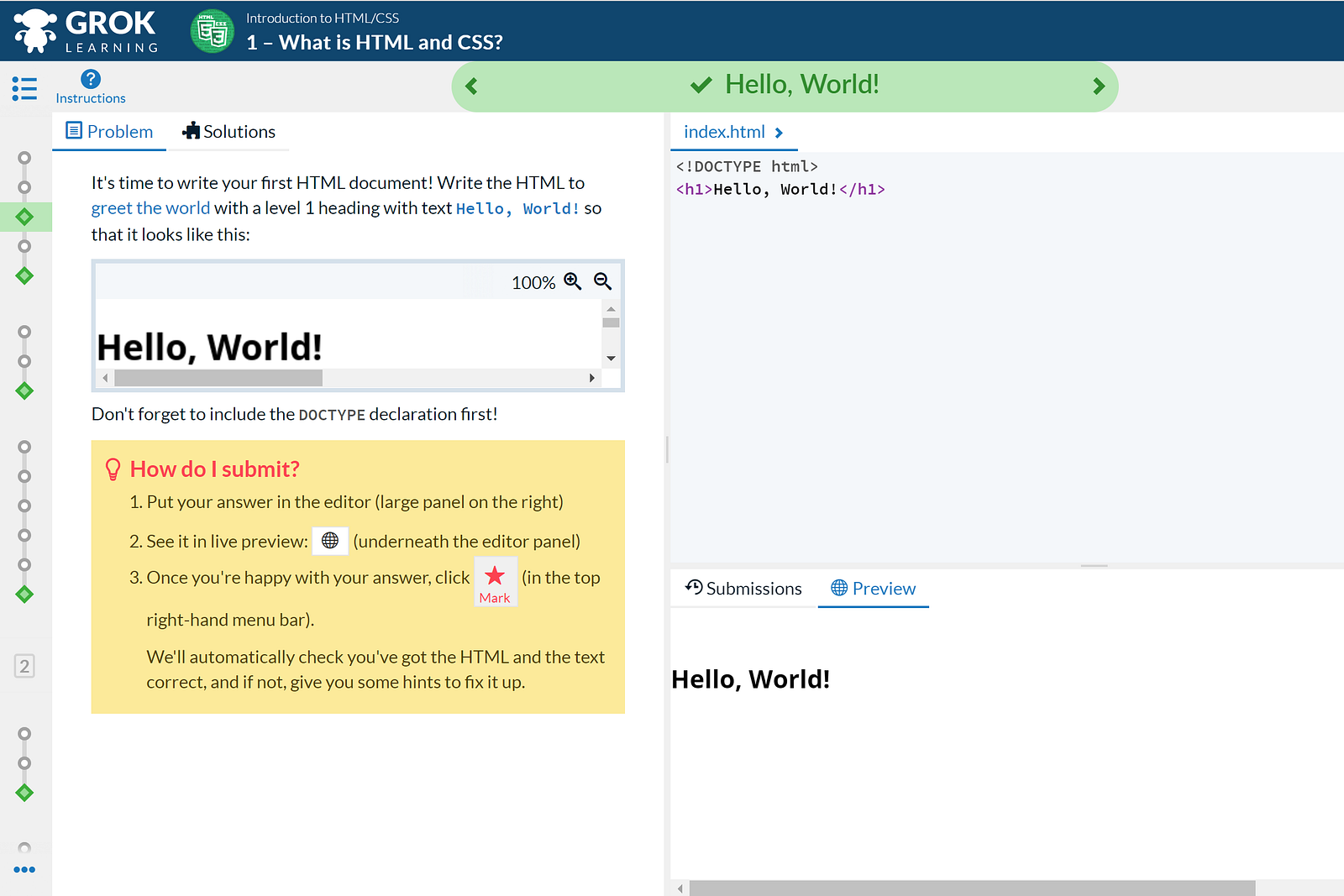Click the Grok Learning logo

[x=86, y=31]
